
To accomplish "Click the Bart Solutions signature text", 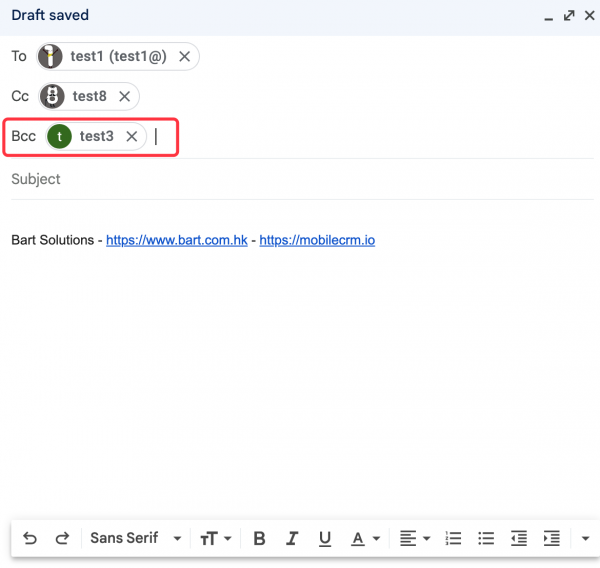I will [x=52, y=240].
